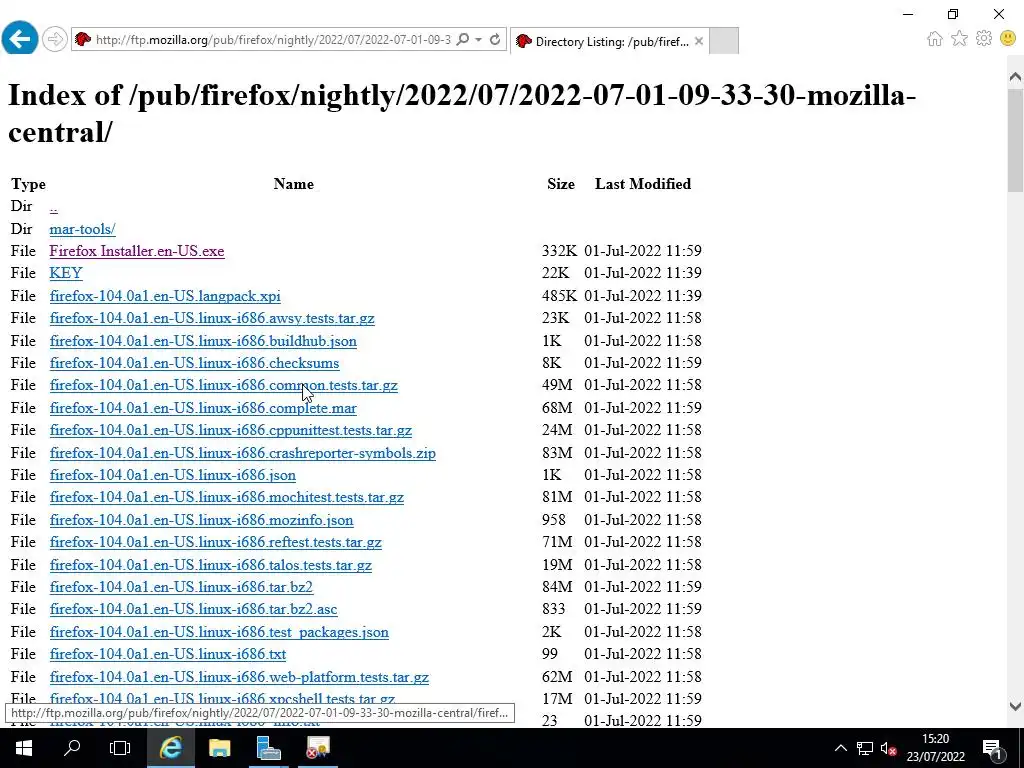The height and width of the screenshot is (768, 1024).
Task: Open Task View from the taskbar
Action: point(120,748)
